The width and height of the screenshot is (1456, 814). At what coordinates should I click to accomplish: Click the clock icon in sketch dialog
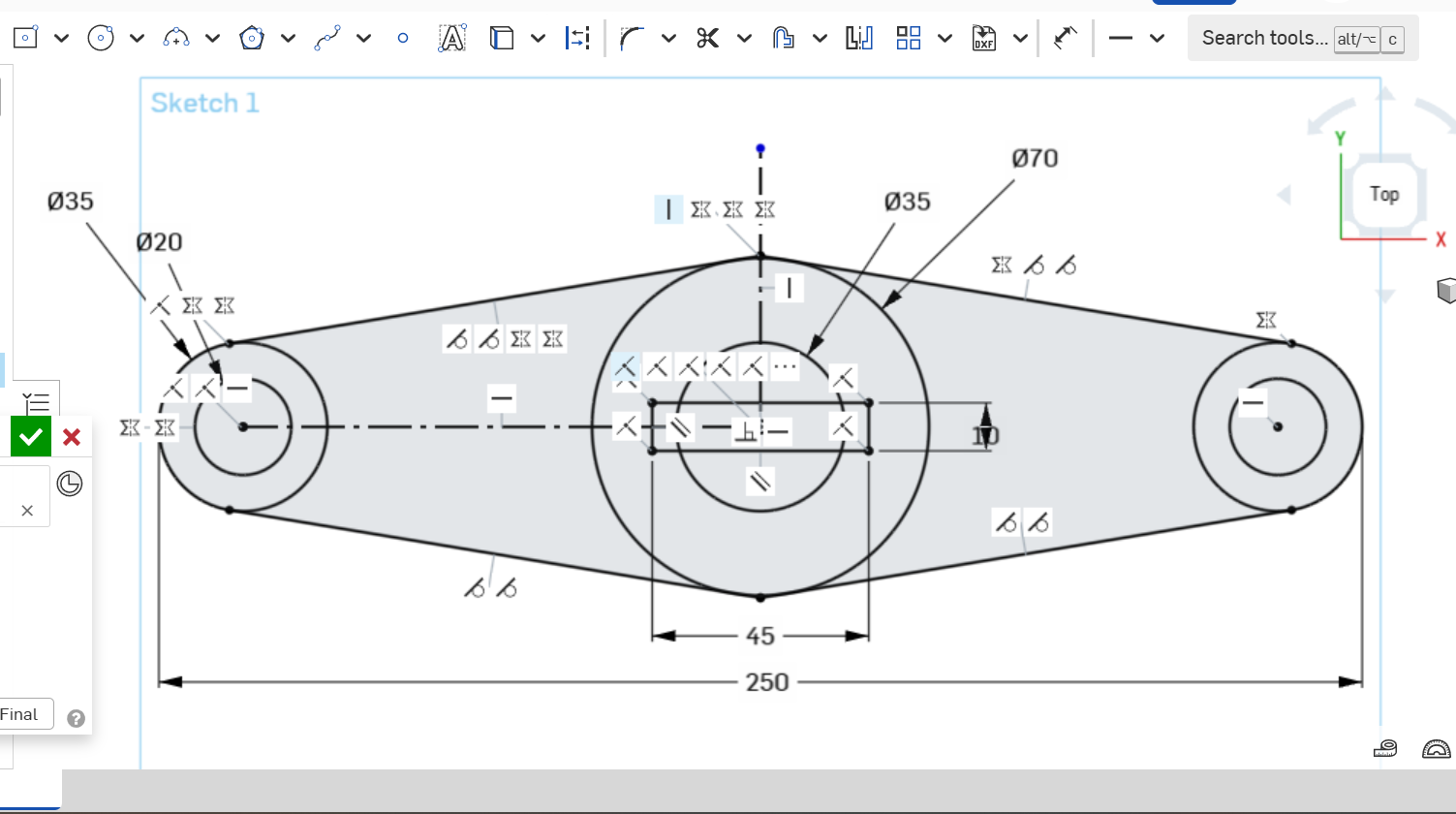(x=70, y=483)
